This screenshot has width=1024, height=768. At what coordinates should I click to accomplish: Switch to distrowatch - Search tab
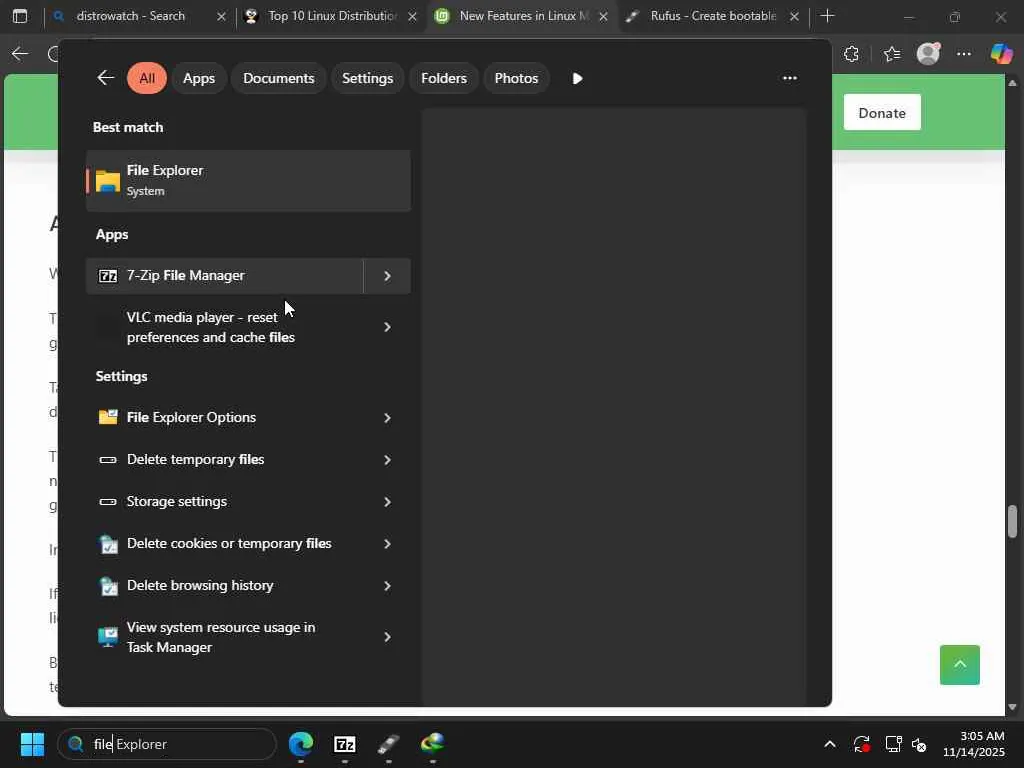pos(130,16)
